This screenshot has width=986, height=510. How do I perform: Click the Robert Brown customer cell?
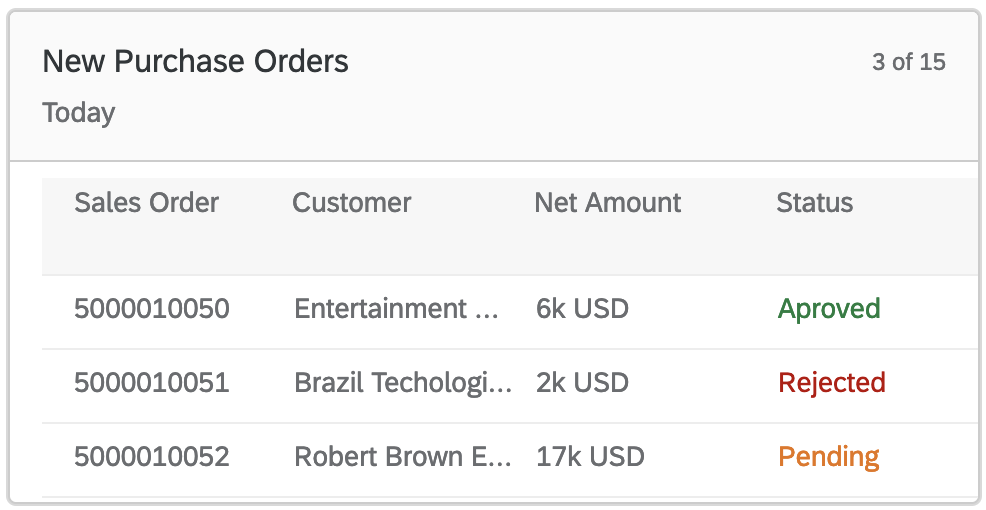click(x=403, y=458)
